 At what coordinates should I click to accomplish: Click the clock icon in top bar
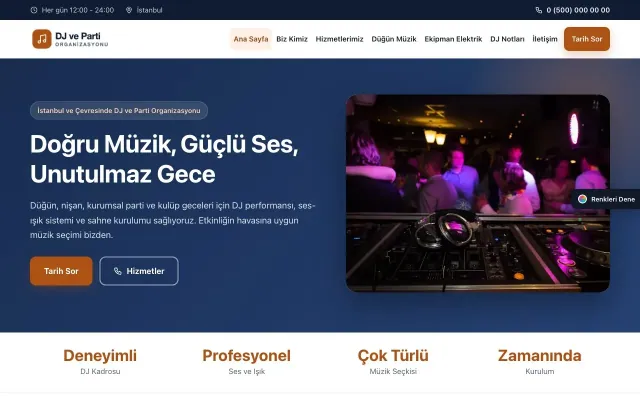(x=34, y=10)
